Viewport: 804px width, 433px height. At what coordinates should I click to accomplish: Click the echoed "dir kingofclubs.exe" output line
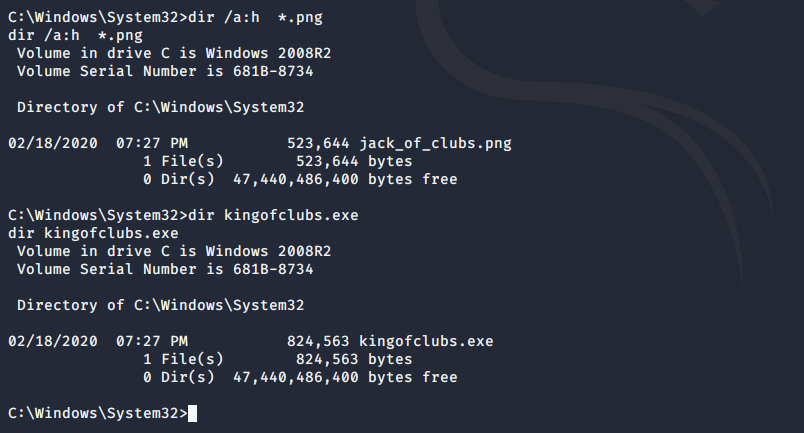(x=93, y=233)
